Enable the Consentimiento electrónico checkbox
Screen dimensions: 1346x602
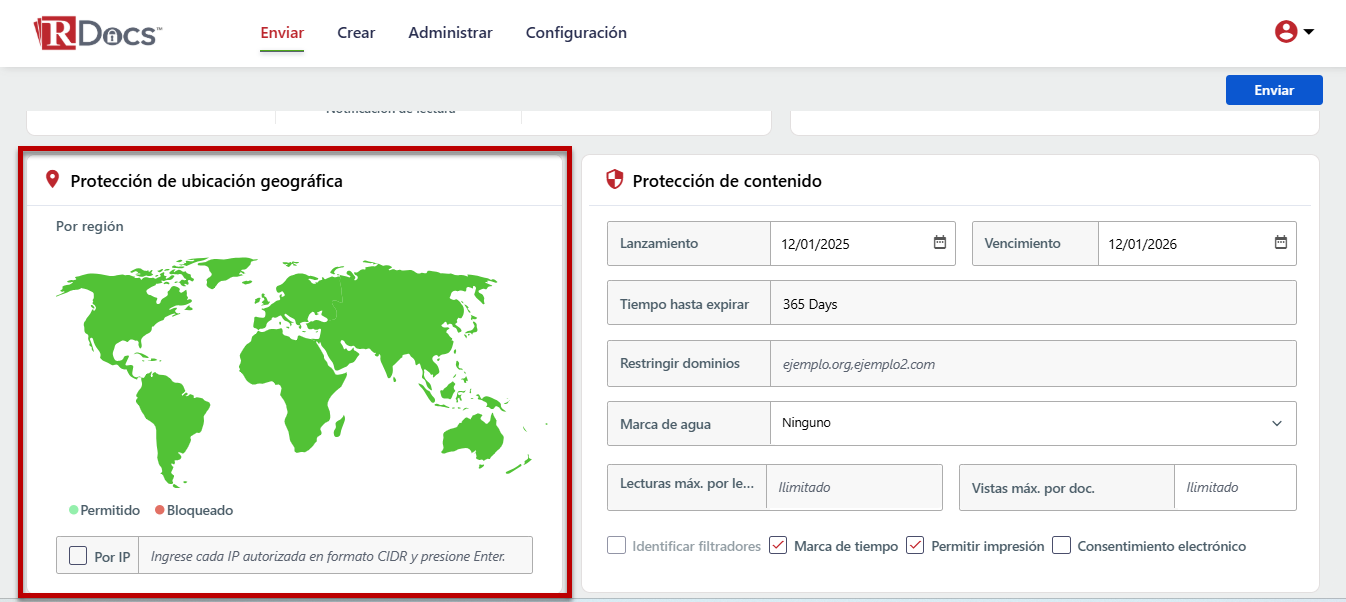(1062, 545)
